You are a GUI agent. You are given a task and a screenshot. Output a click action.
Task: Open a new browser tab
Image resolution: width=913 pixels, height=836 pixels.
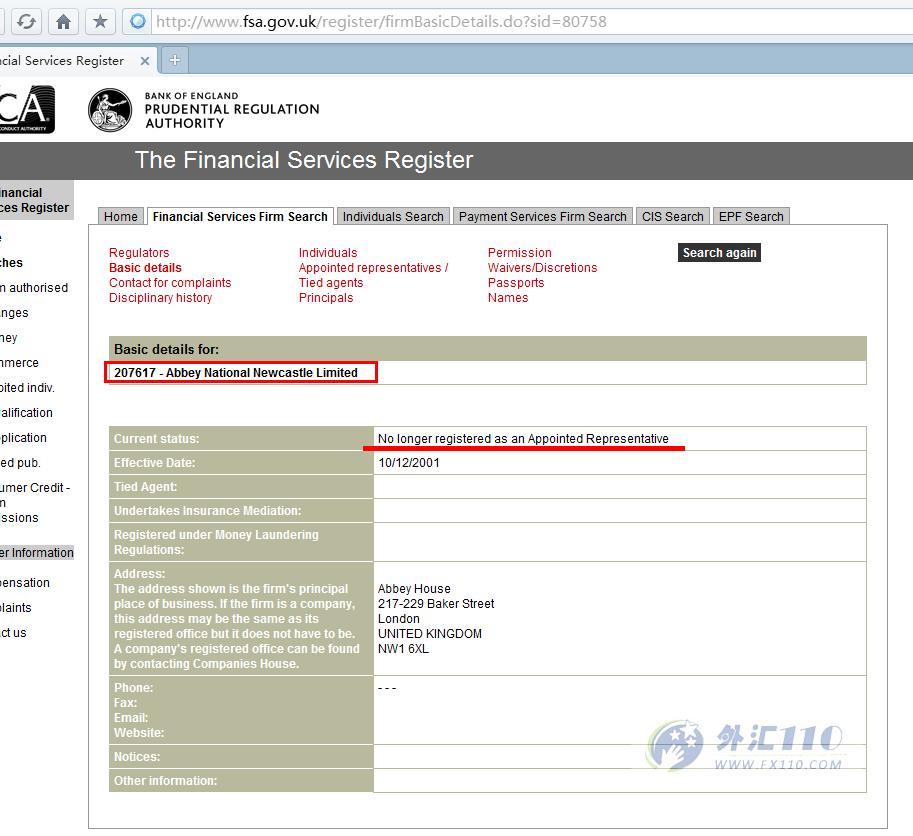(175, 60)
